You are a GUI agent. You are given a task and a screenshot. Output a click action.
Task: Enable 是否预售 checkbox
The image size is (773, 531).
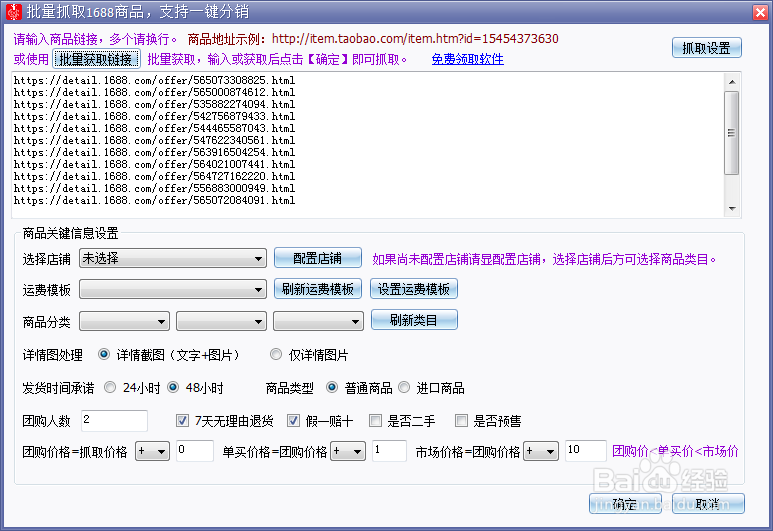[461, 421]
